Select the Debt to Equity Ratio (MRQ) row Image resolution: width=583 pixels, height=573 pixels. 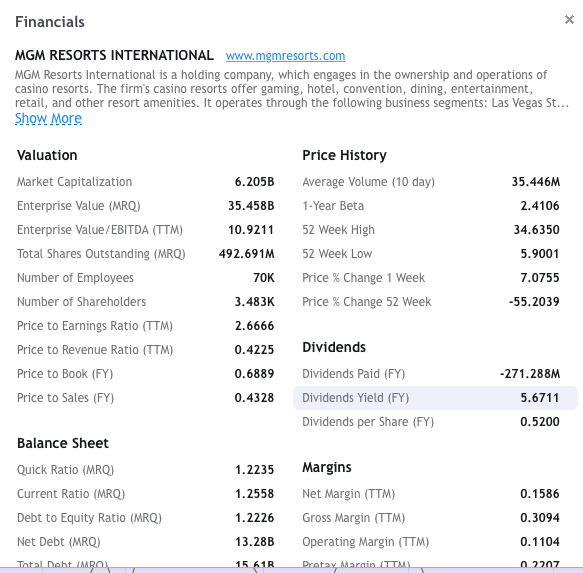pyautogui.click(x=145, y=518)
